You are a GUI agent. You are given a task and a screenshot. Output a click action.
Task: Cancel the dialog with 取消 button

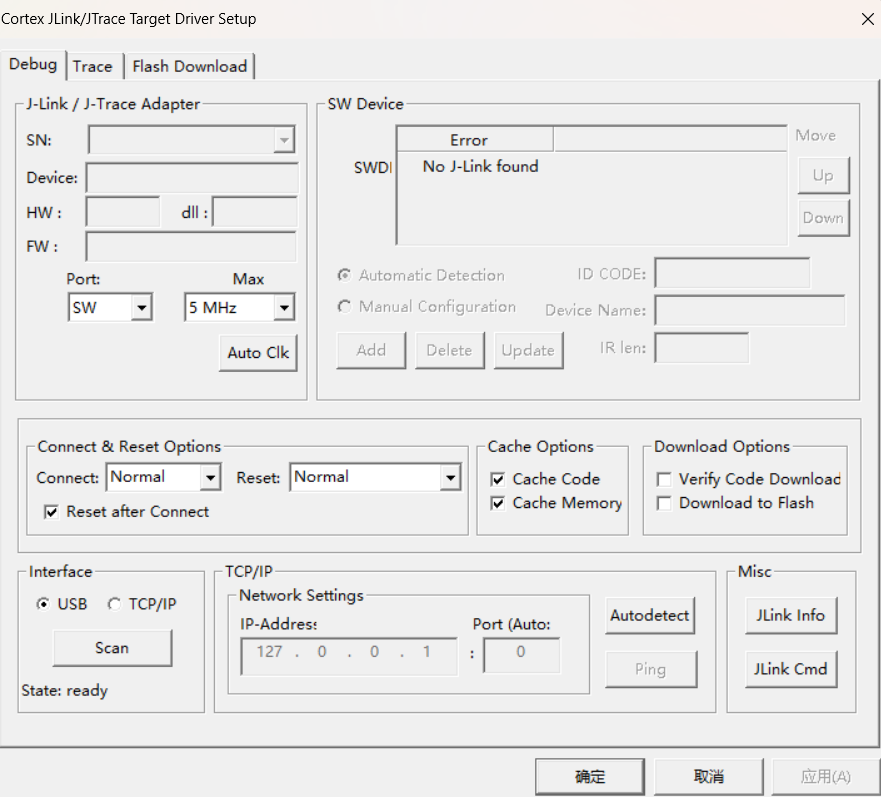[709, 777]
